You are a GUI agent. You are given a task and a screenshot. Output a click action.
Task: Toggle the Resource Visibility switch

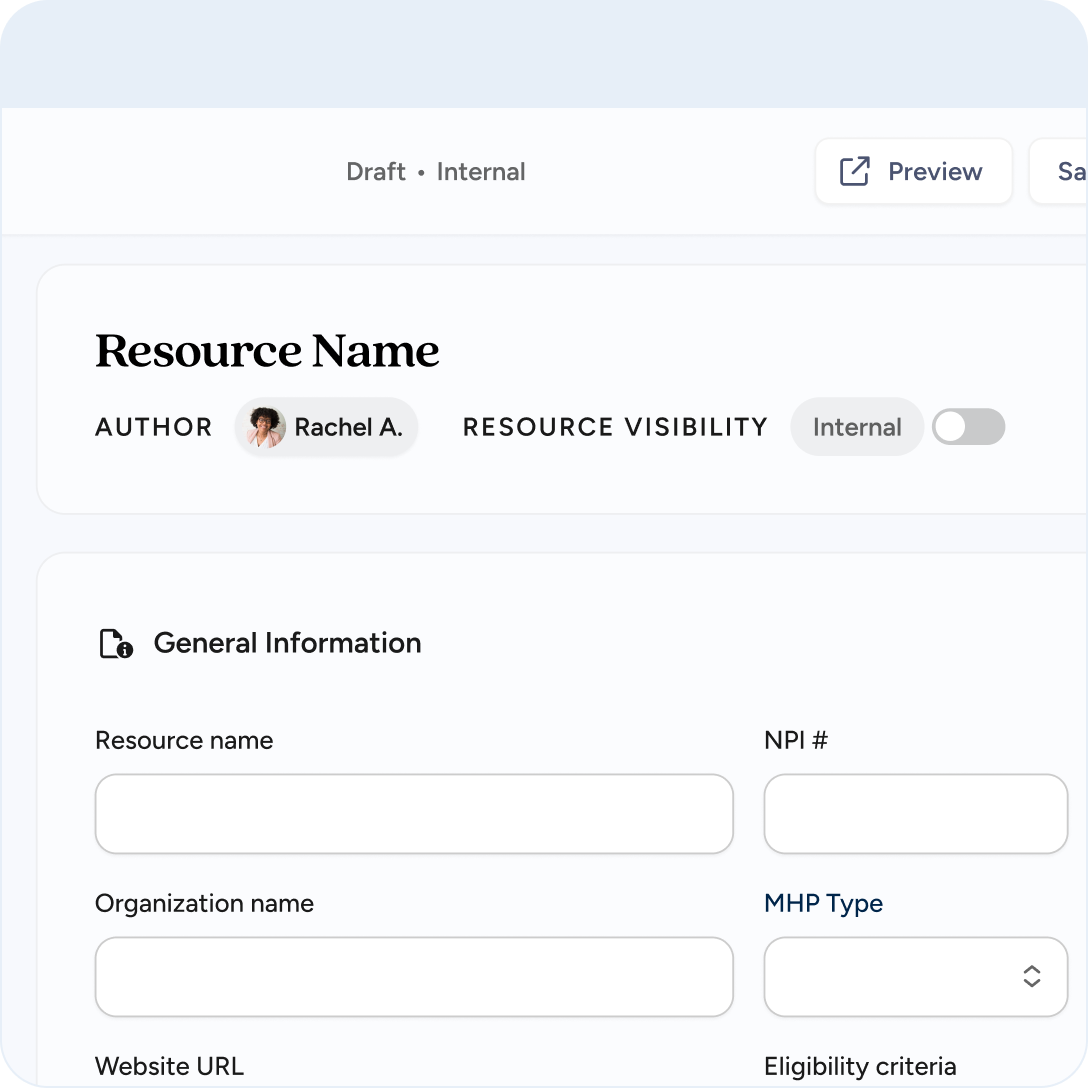(968, 427)
